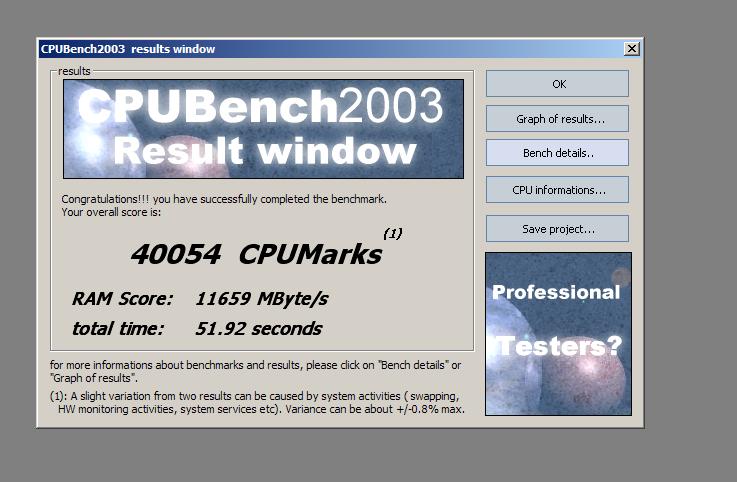Click the footnote (1) superscript marker
737x482 pixels.
point(393,233)
